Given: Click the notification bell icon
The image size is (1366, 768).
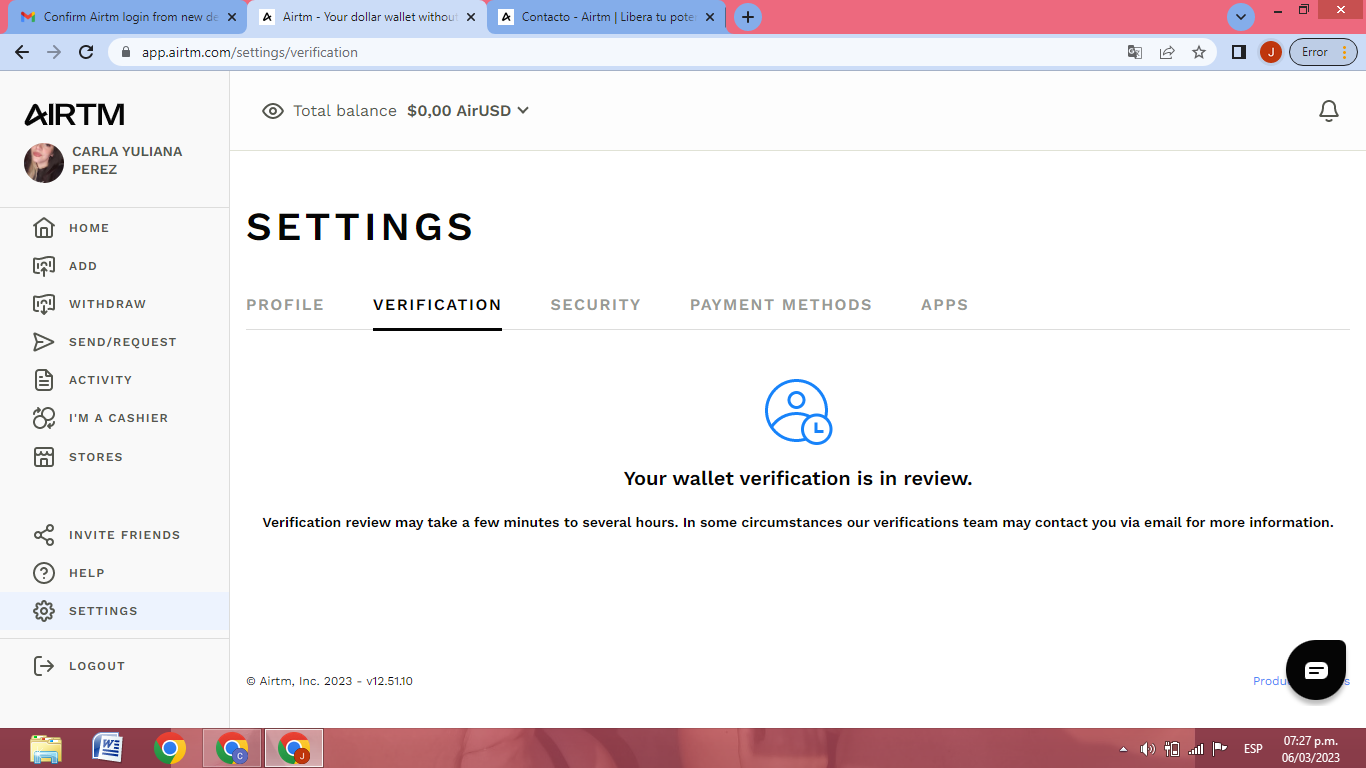Looking at the screenshot, I should click(1328, 111).
